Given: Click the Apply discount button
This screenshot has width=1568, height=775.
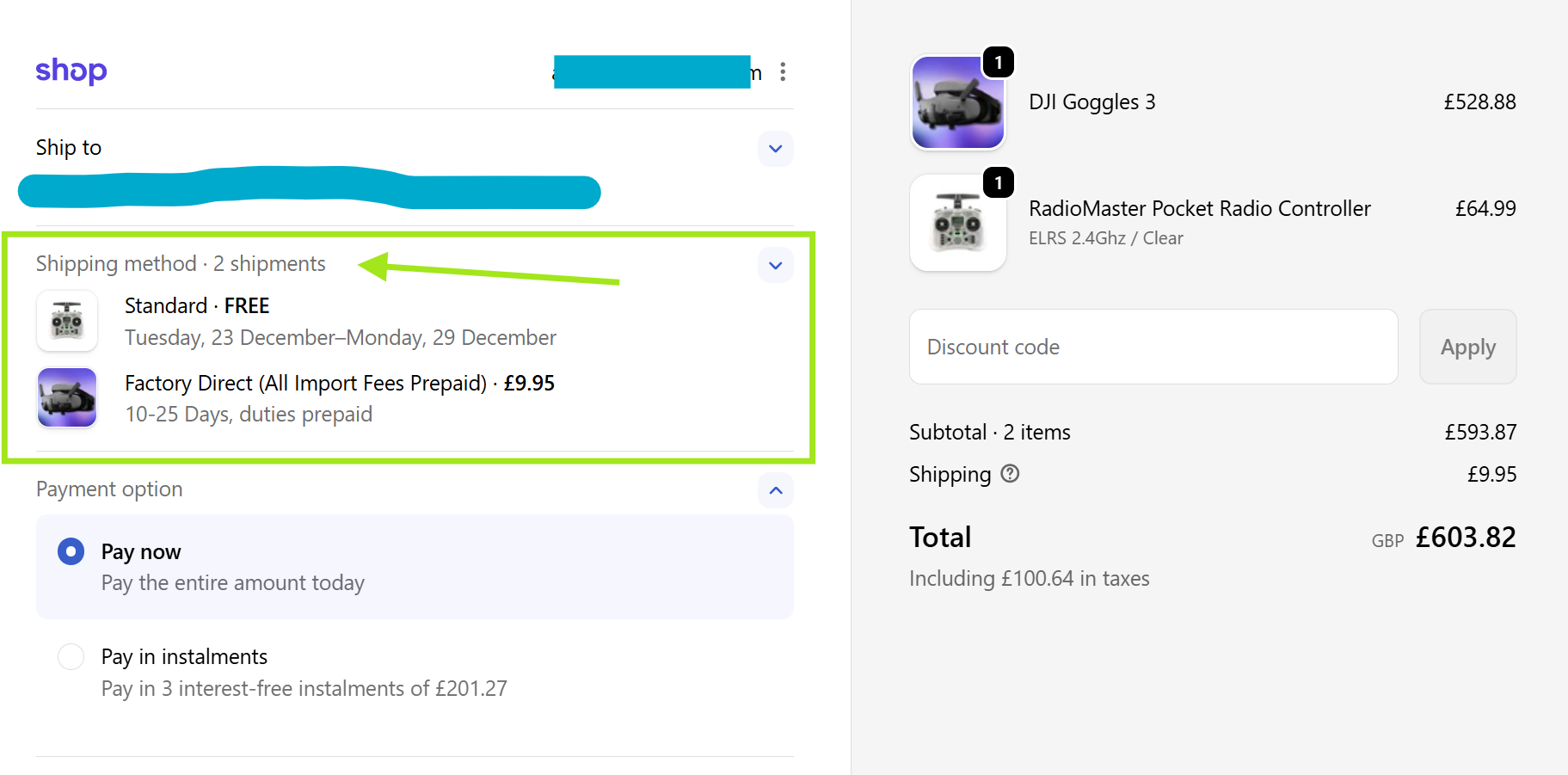Looking at the screenshot, I should (x=1467, y=347).
